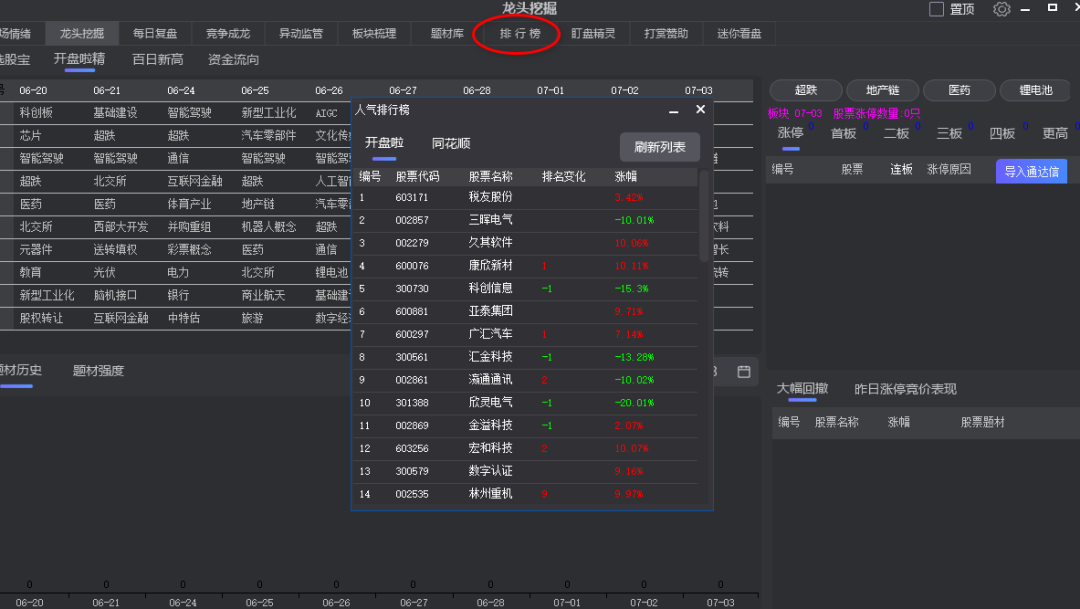Select the 昨日涨停竞价表现 tab
The width and height of the screenshot is (1080, 609).
click(x=905, y=389)
